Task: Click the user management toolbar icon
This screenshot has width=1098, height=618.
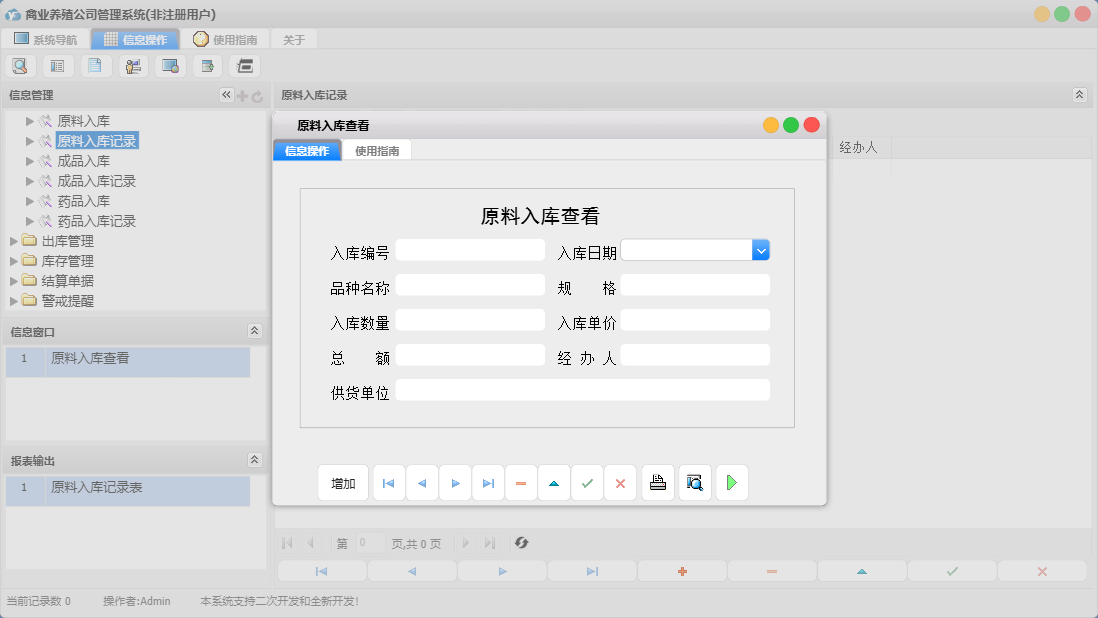Action: tap(133, 65)
